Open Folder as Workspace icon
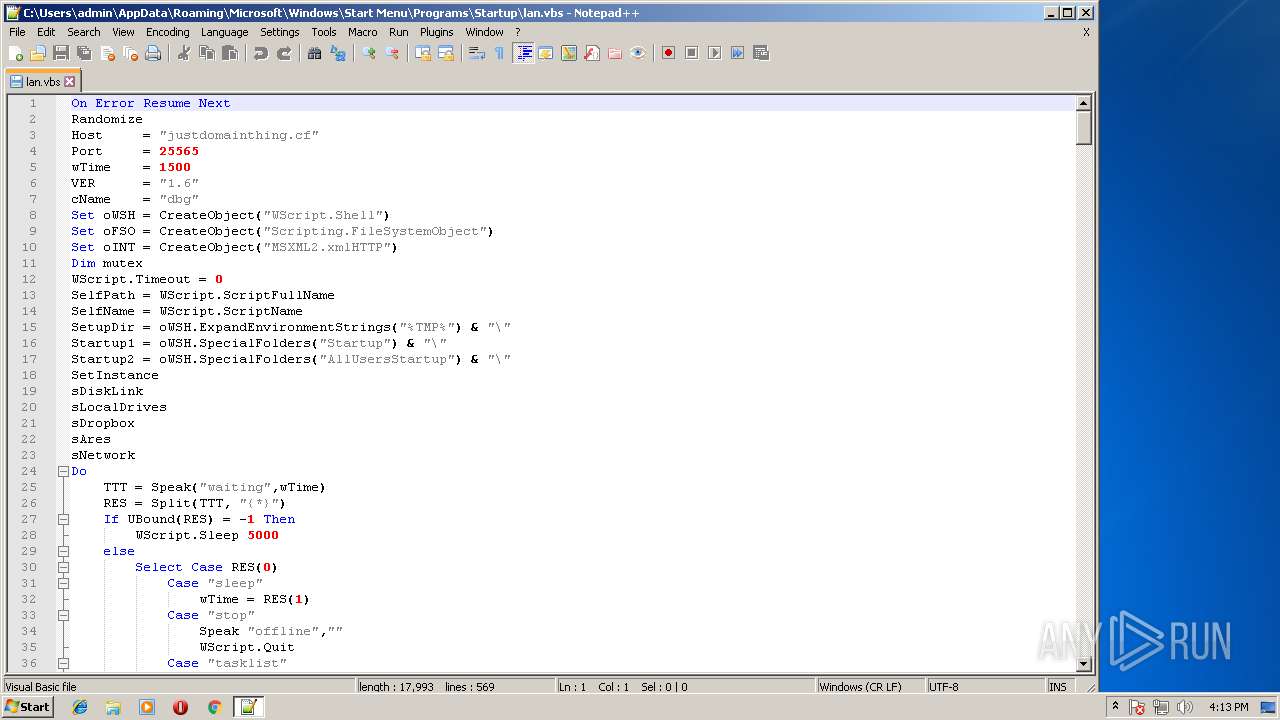Viewport: 1280px width, 720px height. tap(615, 53)
